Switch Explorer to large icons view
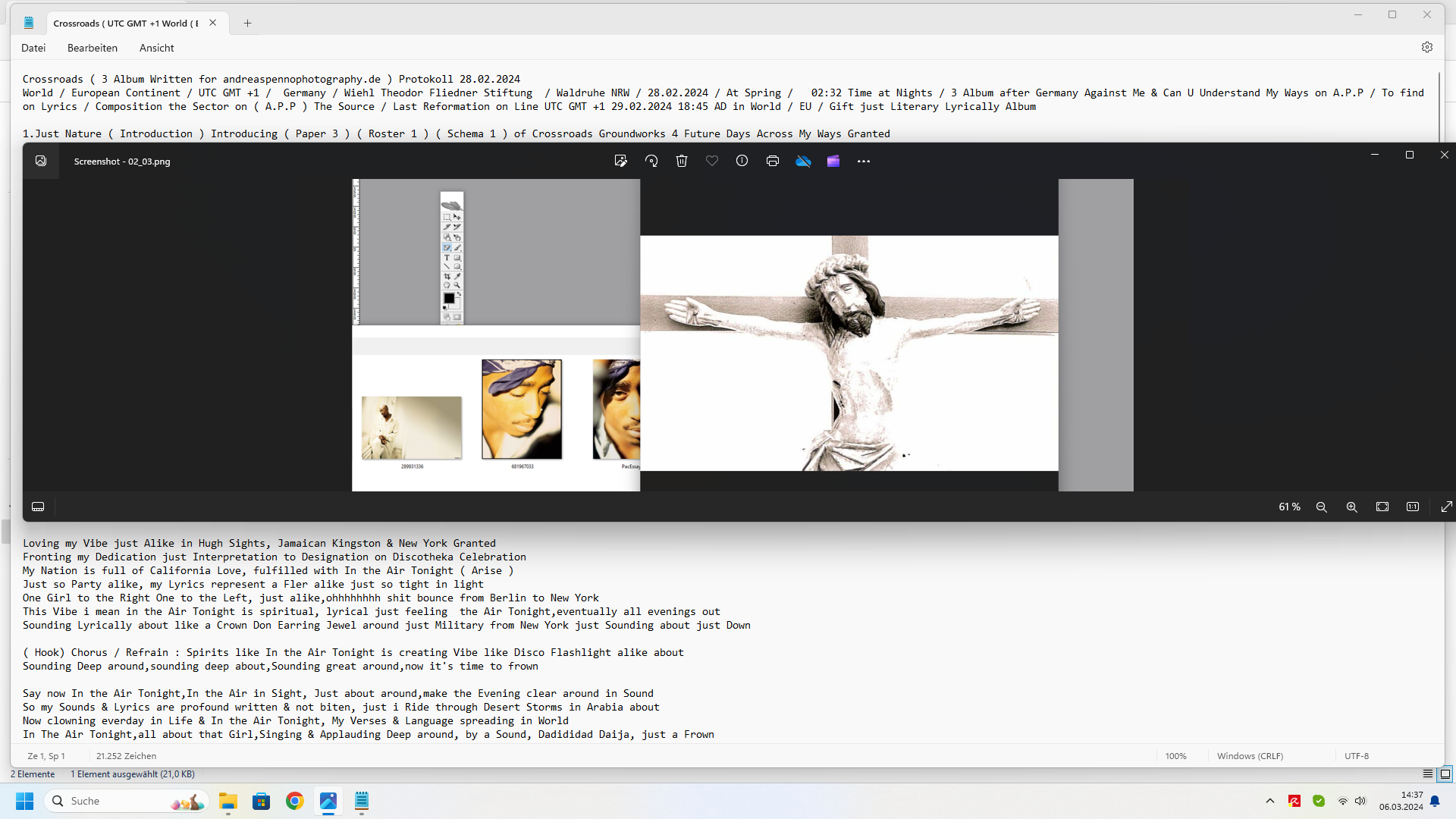The width and height of the screenshot is (1456, 819). click(x=1445, y=774)
